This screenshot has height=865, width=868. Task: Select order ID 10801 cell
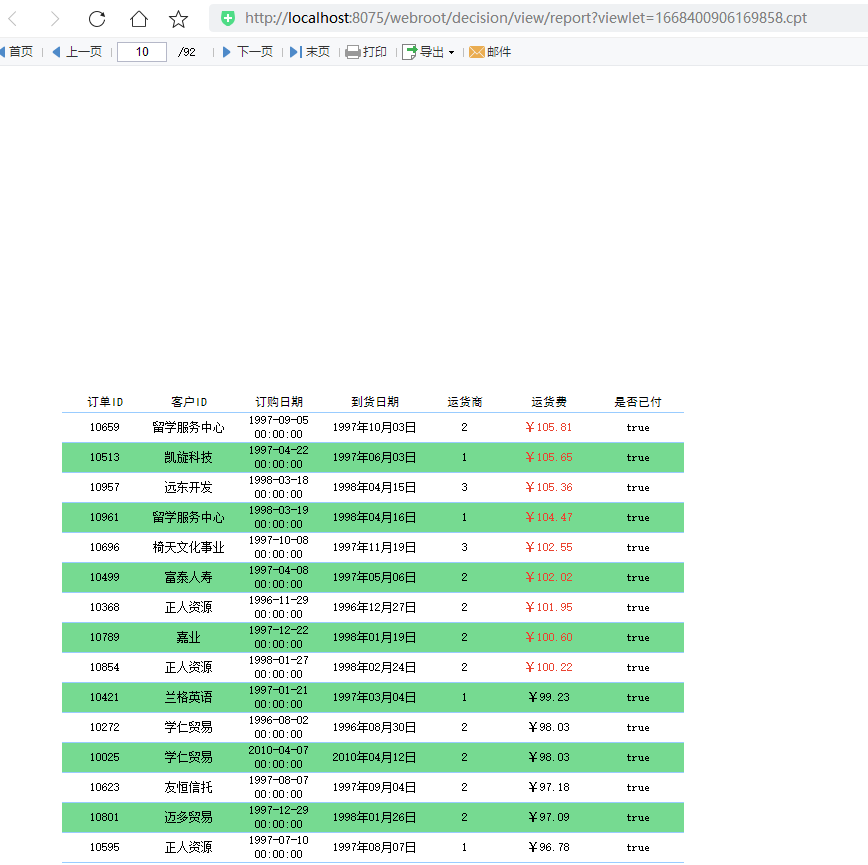pos(105,817)
